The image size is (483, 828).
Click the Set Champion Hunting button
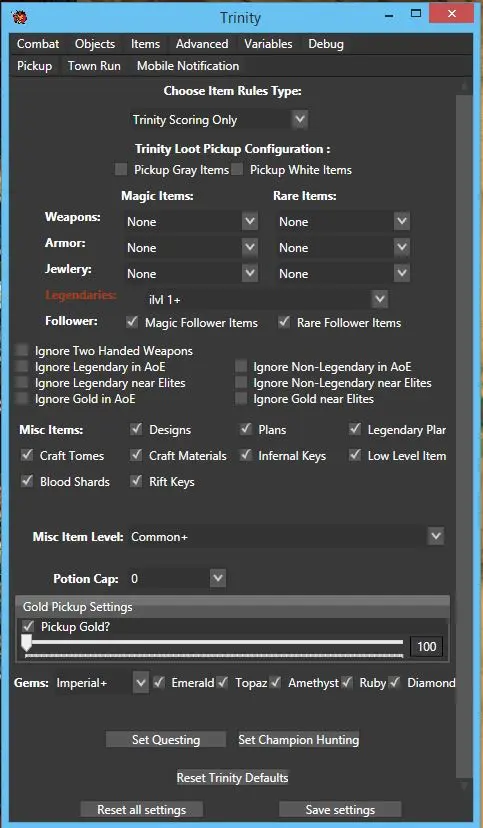point(298,739)
